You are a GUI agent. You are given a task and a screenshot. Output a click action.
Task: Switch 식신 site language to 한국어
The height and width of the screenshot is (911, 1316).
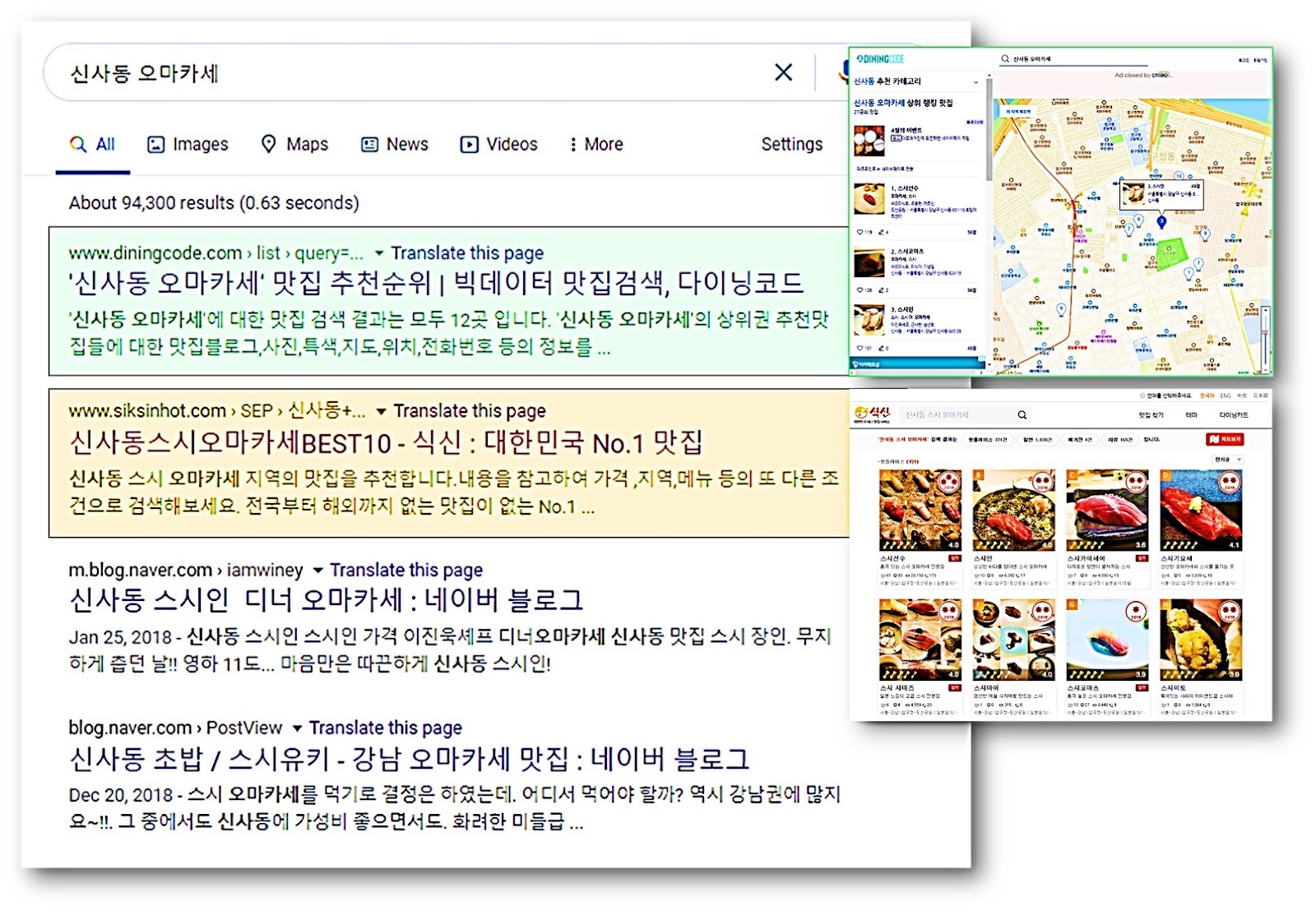1207,396
